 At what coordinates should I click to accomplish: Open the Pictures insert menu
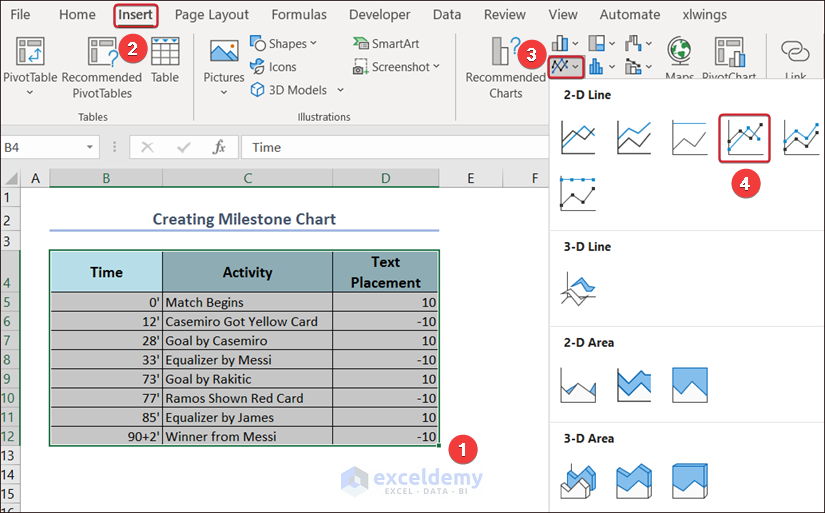tap(224, 66)
